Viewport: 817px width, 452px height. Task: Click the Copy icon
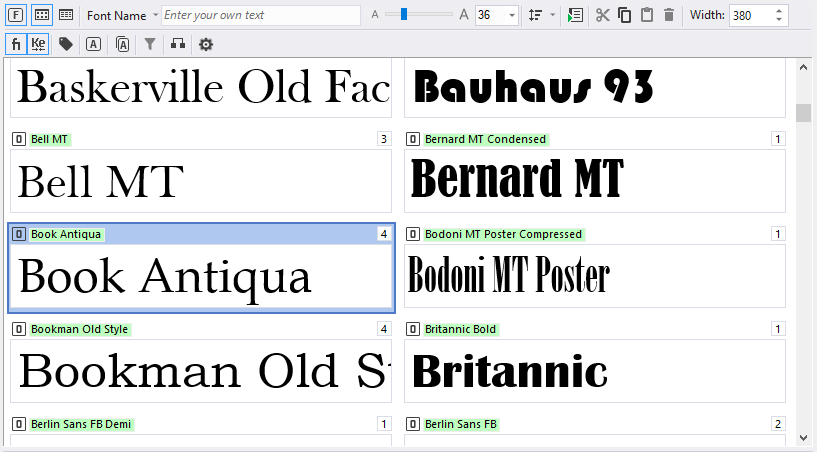point(624,15)
